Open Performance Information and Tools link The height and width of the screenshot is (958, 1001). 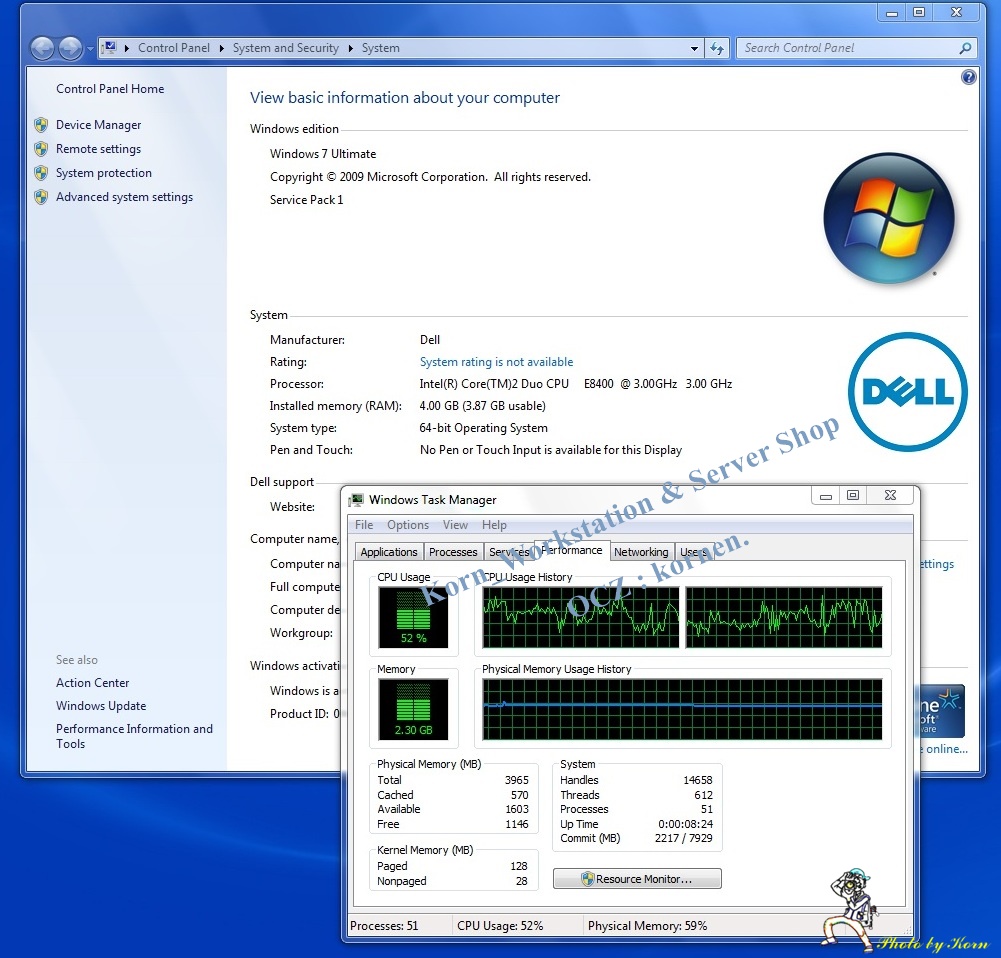coord(134,736)
